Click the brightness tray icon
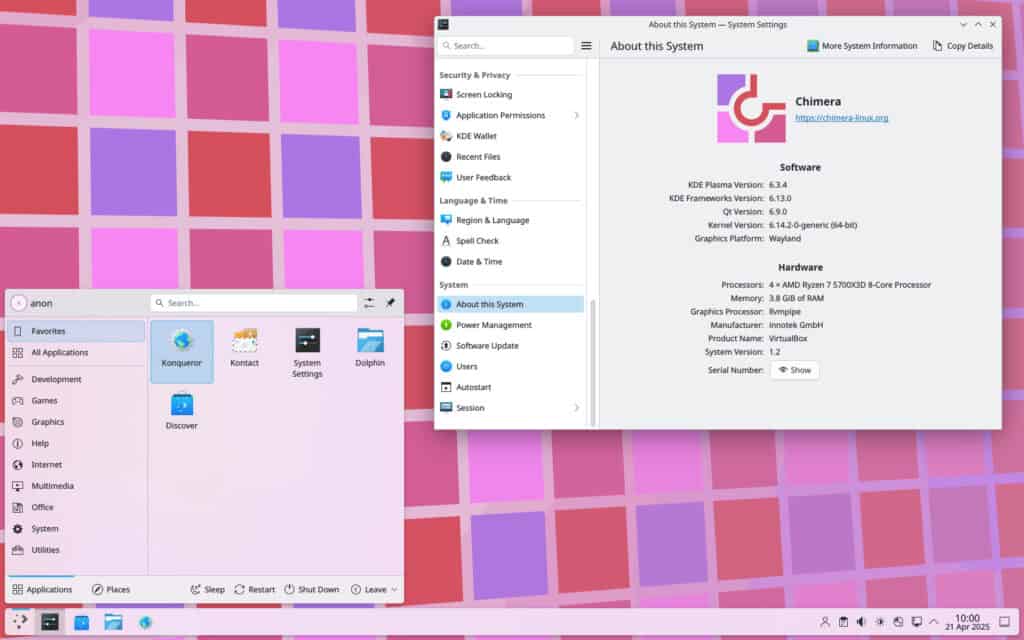This screenshot has width=1024, height=640. pos(880,622)
